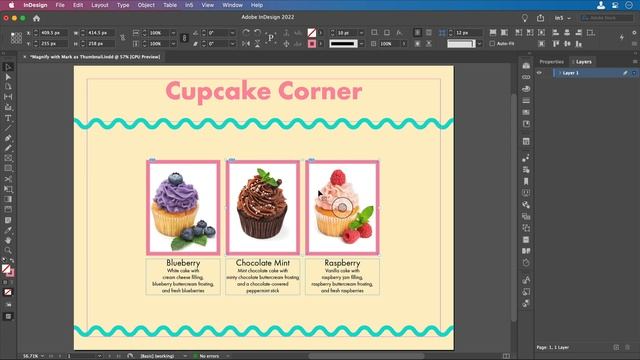Screen dimensions: 640x360
Task: Click Rotate 90° counter-clockwise icon
Action: click(x=258, y=32)
